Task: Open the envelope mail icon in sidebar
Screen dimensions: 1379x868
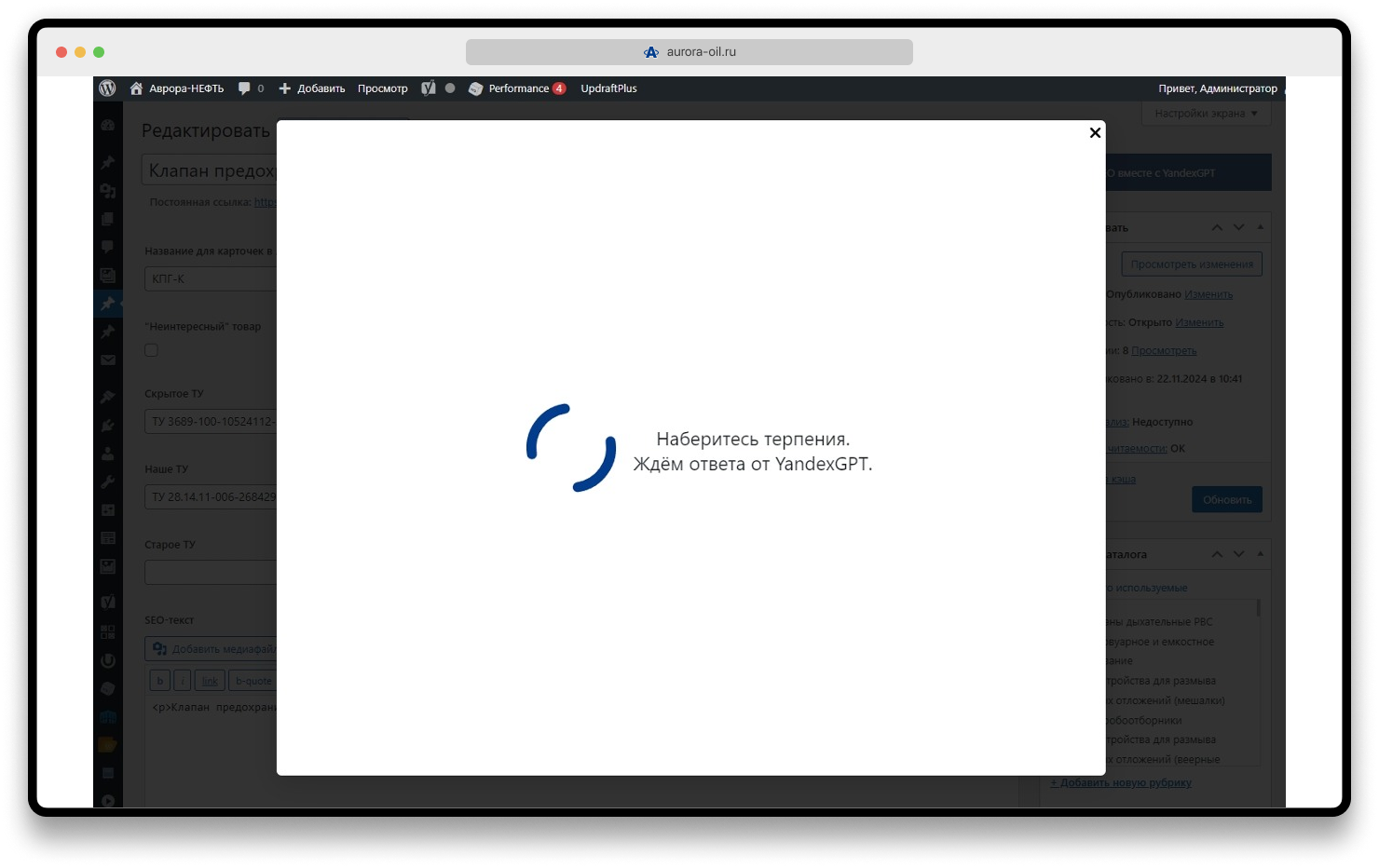Action: coord(108,360)
